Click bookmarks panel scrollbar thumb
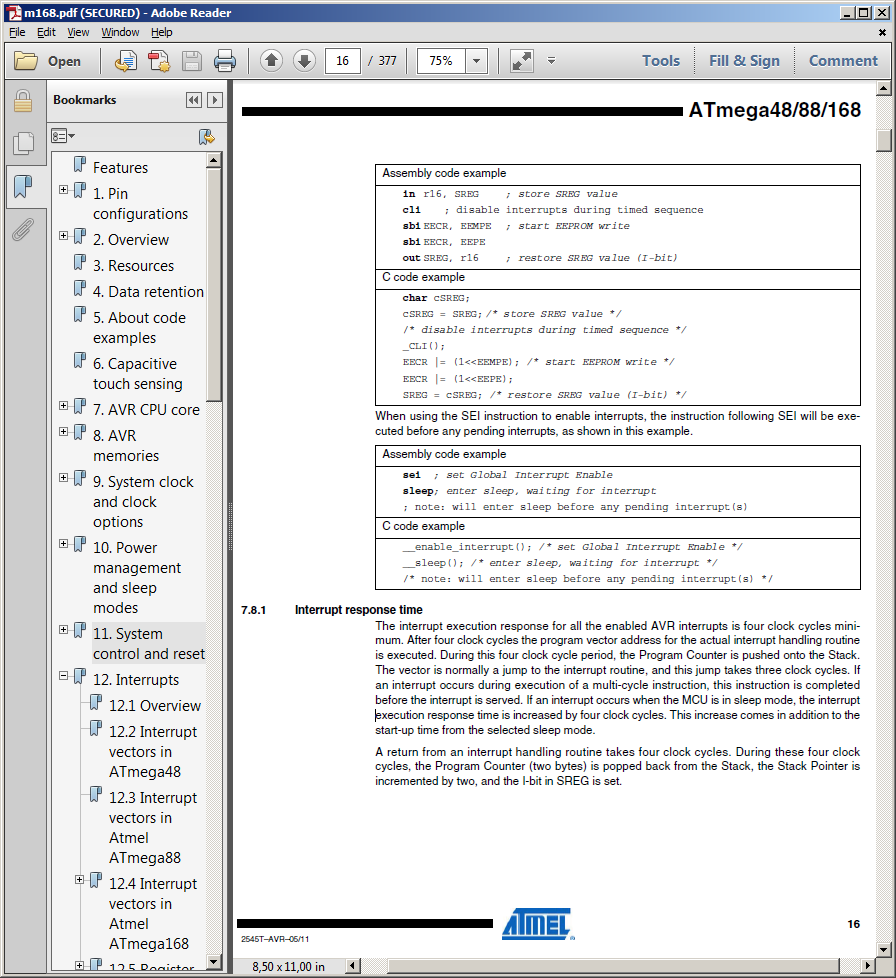This screenshot has width=896, height=978. point(214,285)
